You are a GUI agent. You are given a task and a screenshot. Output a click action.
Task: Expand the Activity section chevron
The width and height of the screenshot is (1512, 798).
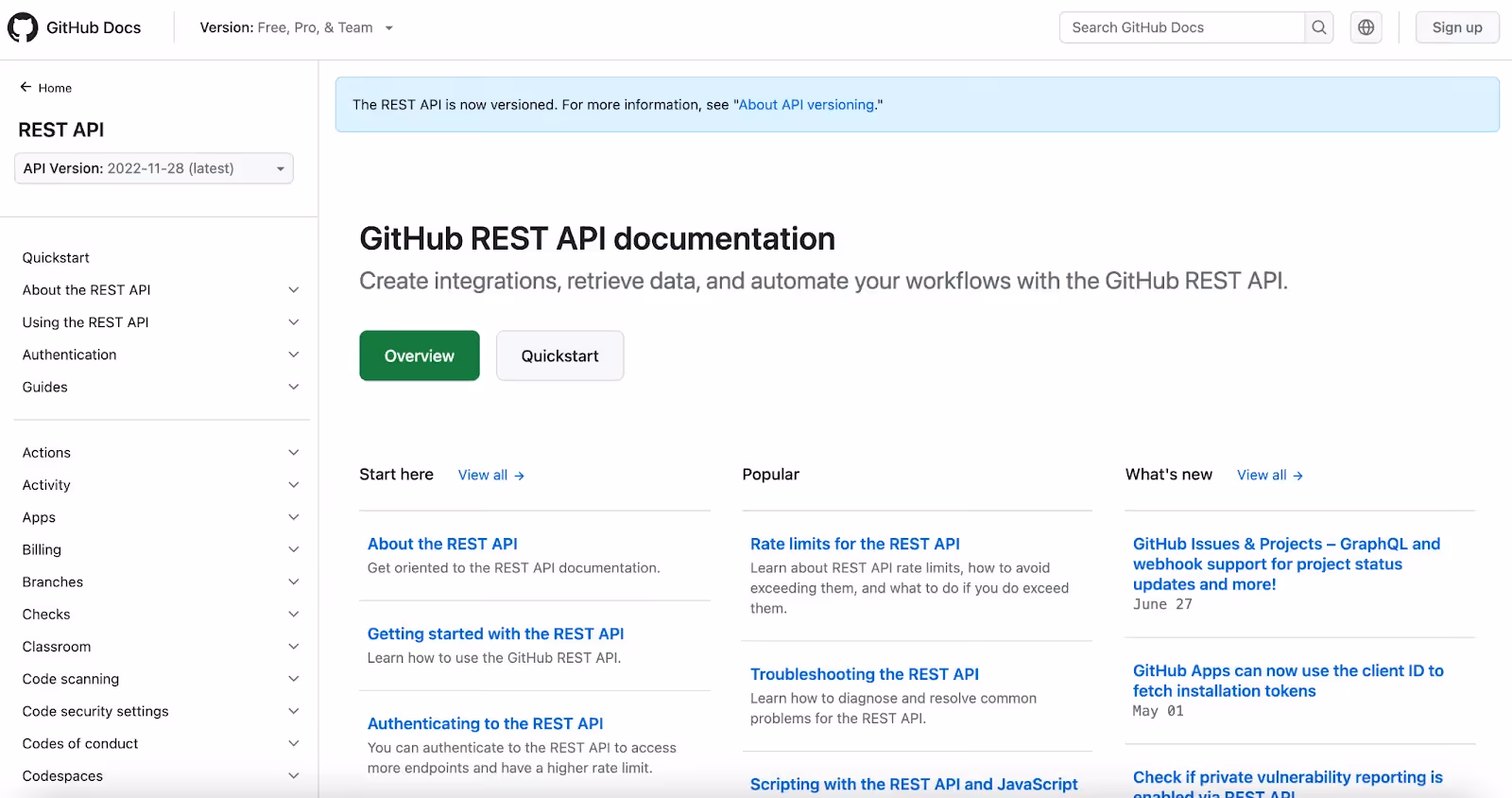pos(294,485)
